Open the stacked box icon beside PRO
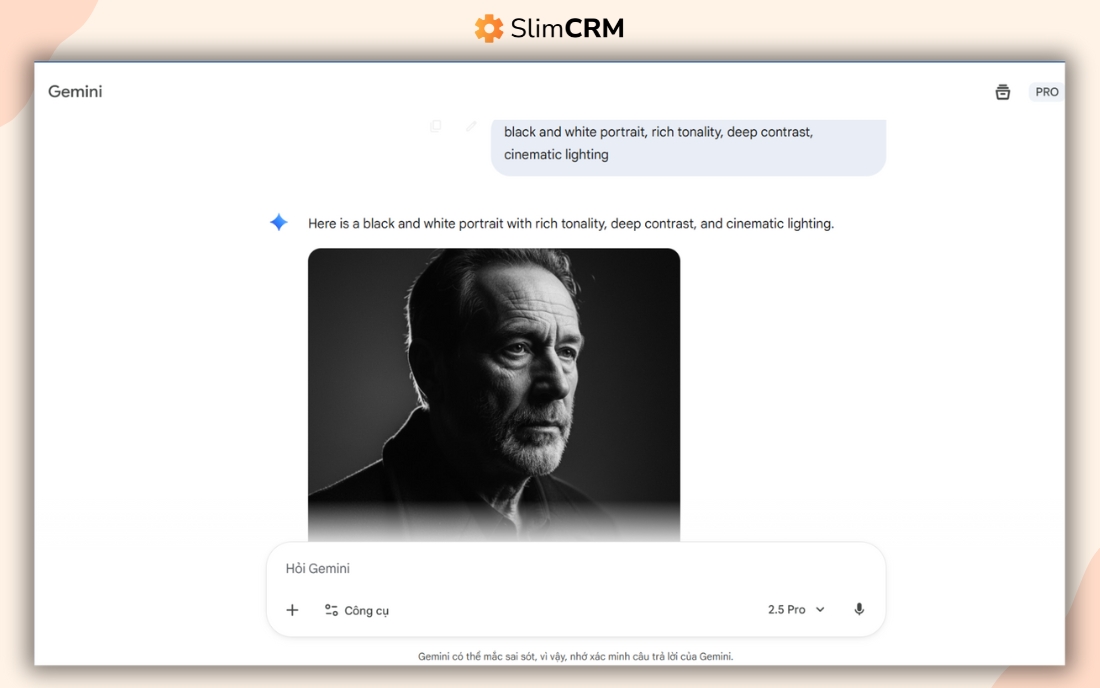Viewport: 1100px width, 688px height. [x=1002, y=92]
